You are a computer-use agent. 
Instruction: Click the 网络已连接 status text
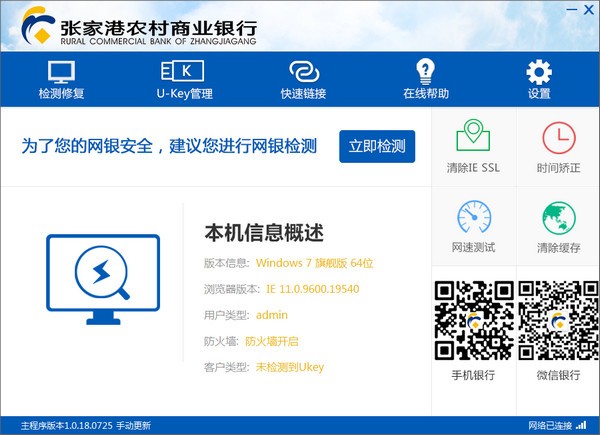550,425
